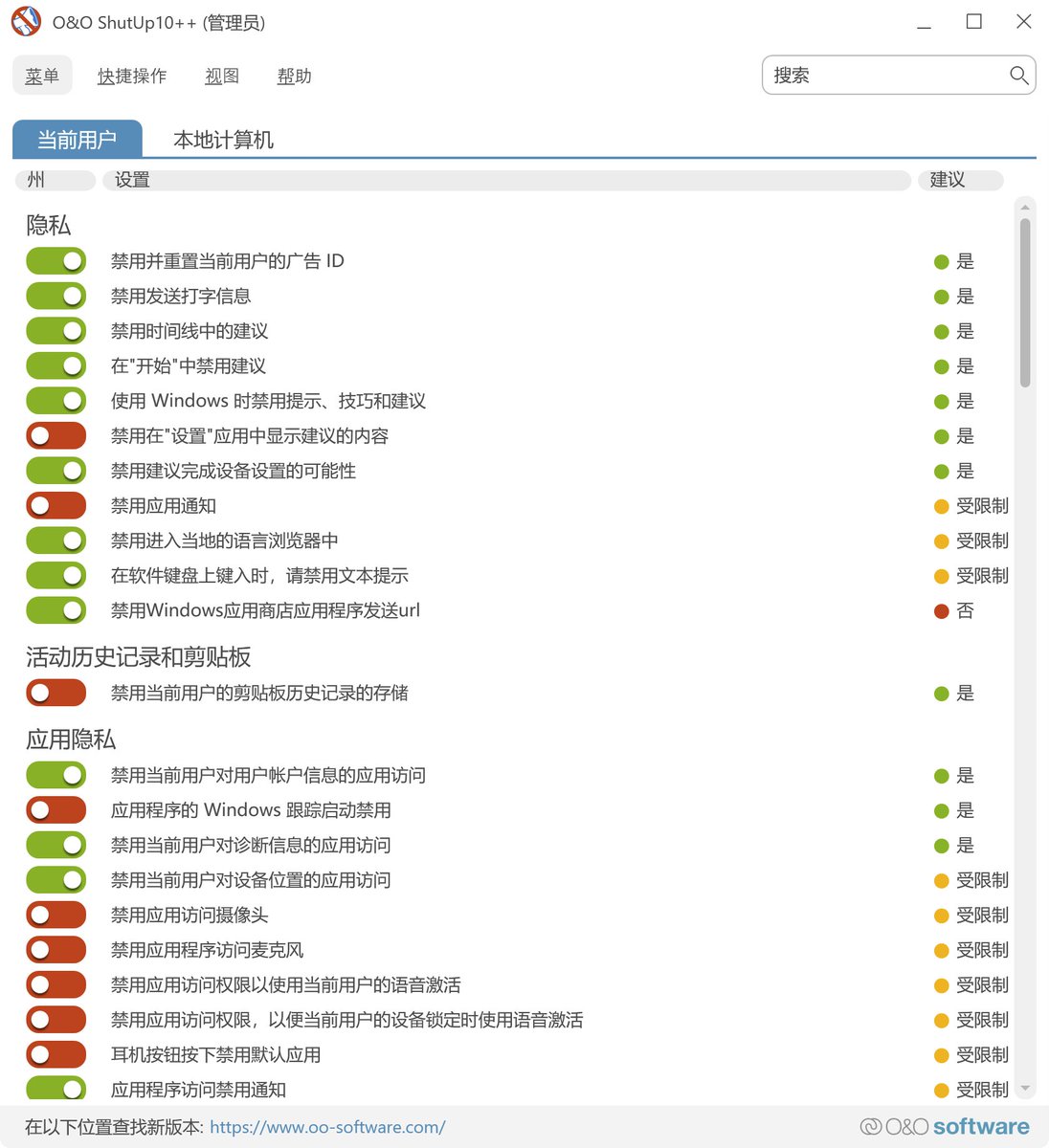
Task: Toggle 在"开始"中禁用建议 switch
Action: (56, 366)
